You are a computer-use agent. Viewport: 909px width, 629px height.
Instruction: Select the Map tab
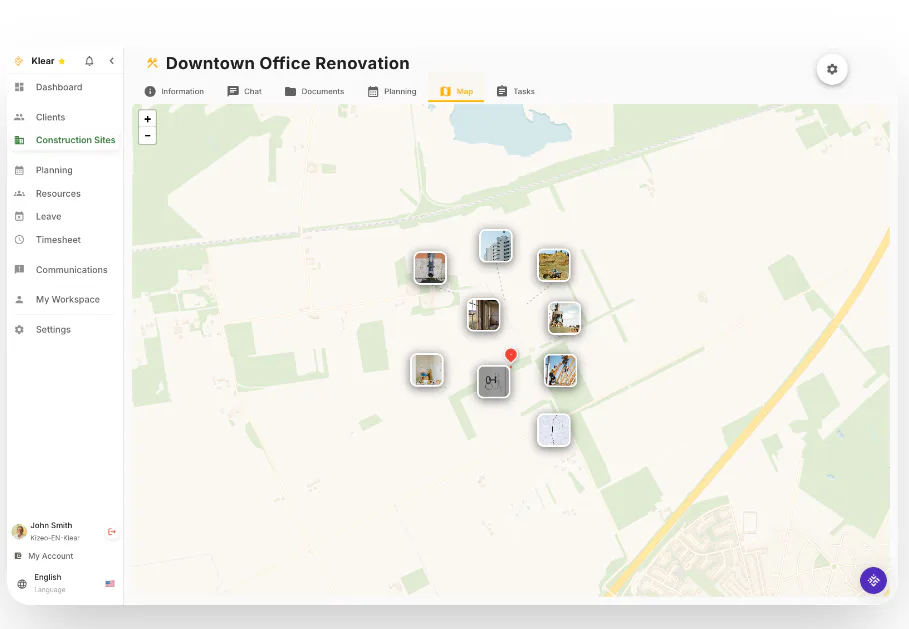click(x=456, y=92)
